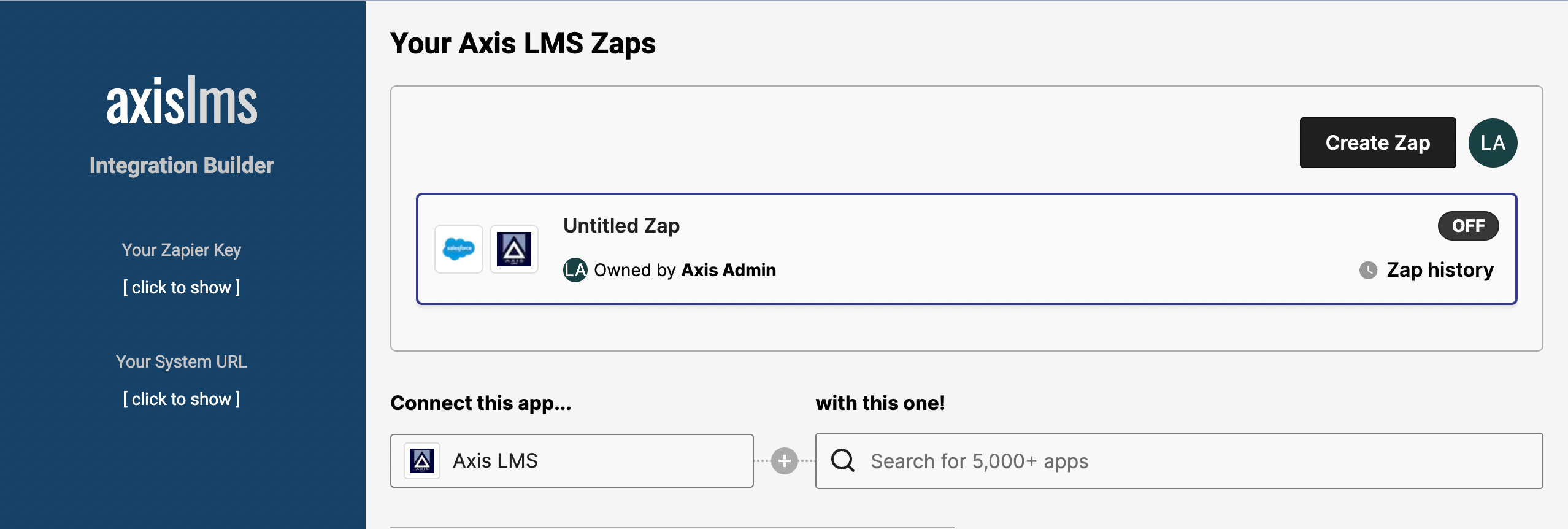Viewport: 1568px width, 529px height.
Task: Click the LA user avatar beside Create Zap
Action: coord(1493,143)
